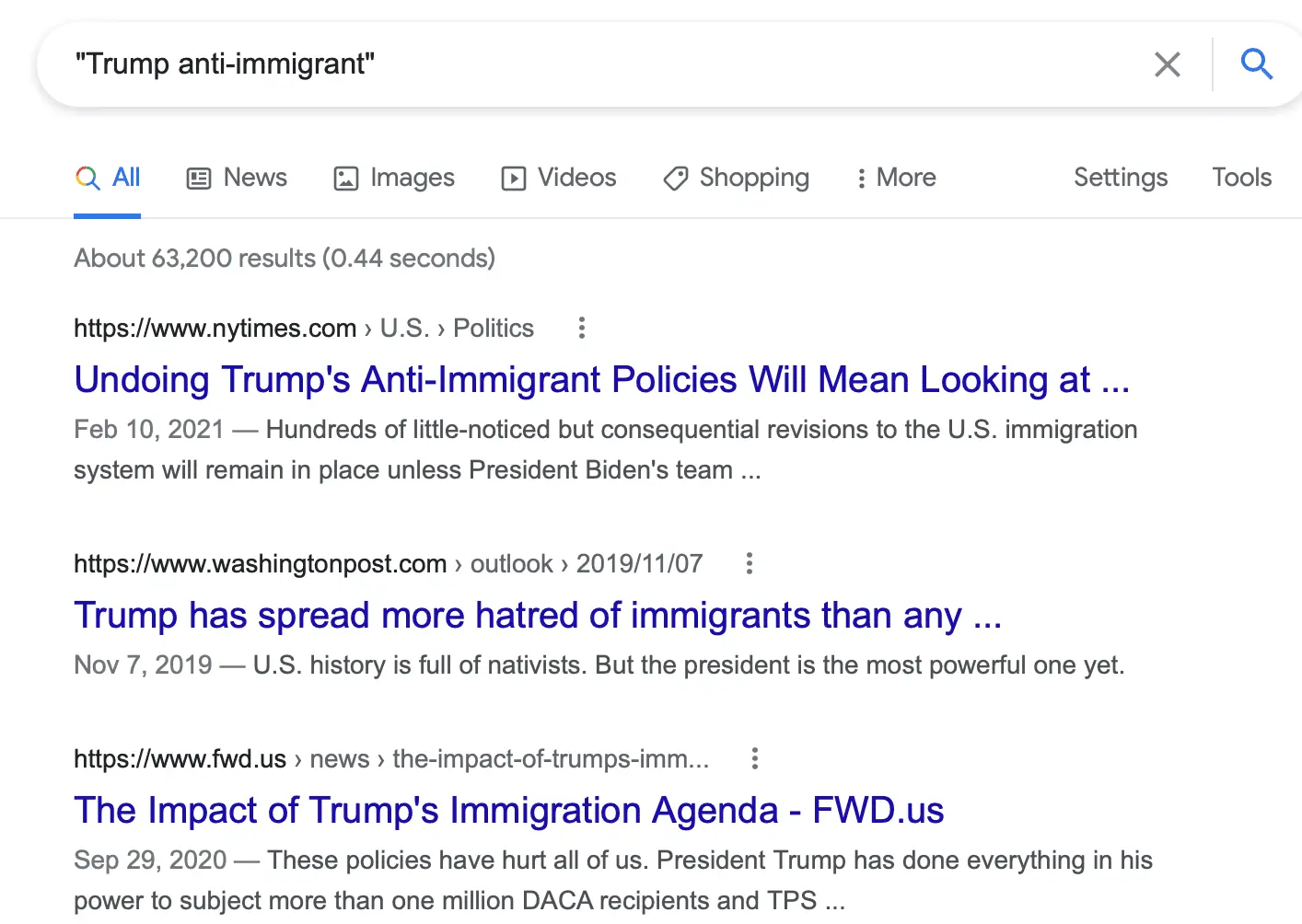The width and height of the screenshot is (1302, 924).
Task: Open the Settings dropdown
Action: pos(1120,178)
